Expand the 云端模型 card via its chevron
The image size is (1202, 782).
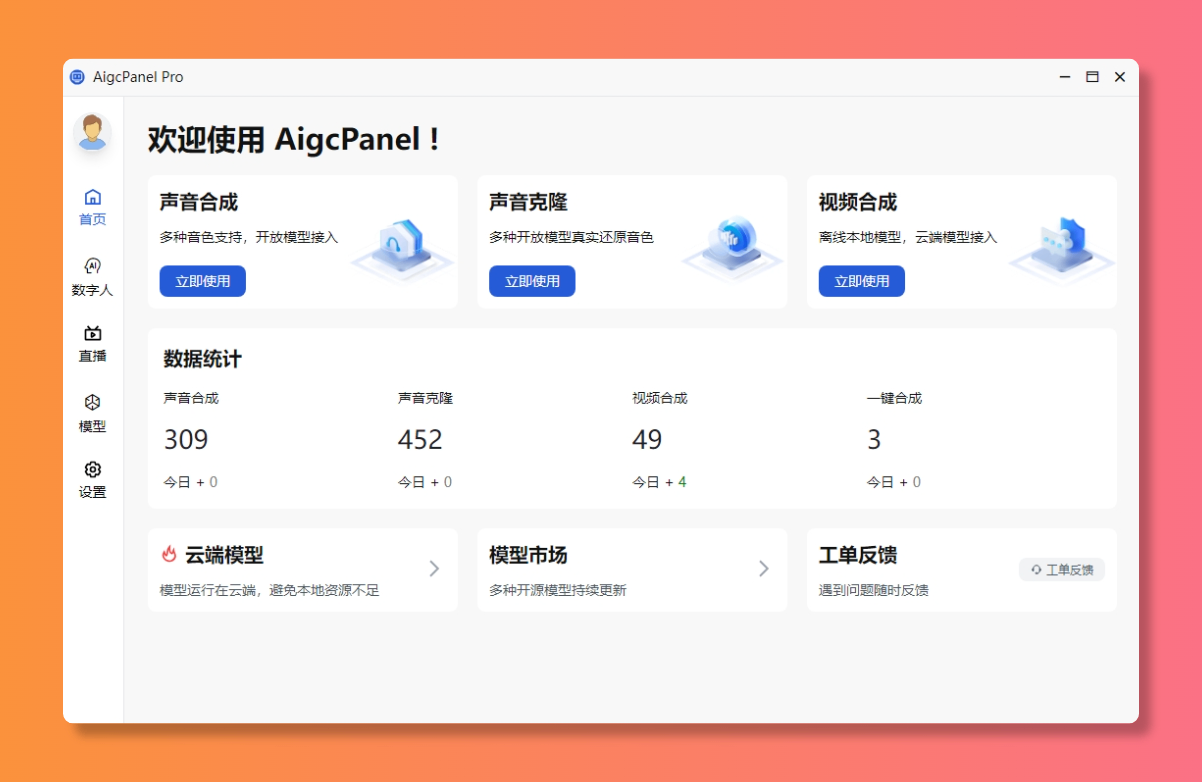coord(434,568)
